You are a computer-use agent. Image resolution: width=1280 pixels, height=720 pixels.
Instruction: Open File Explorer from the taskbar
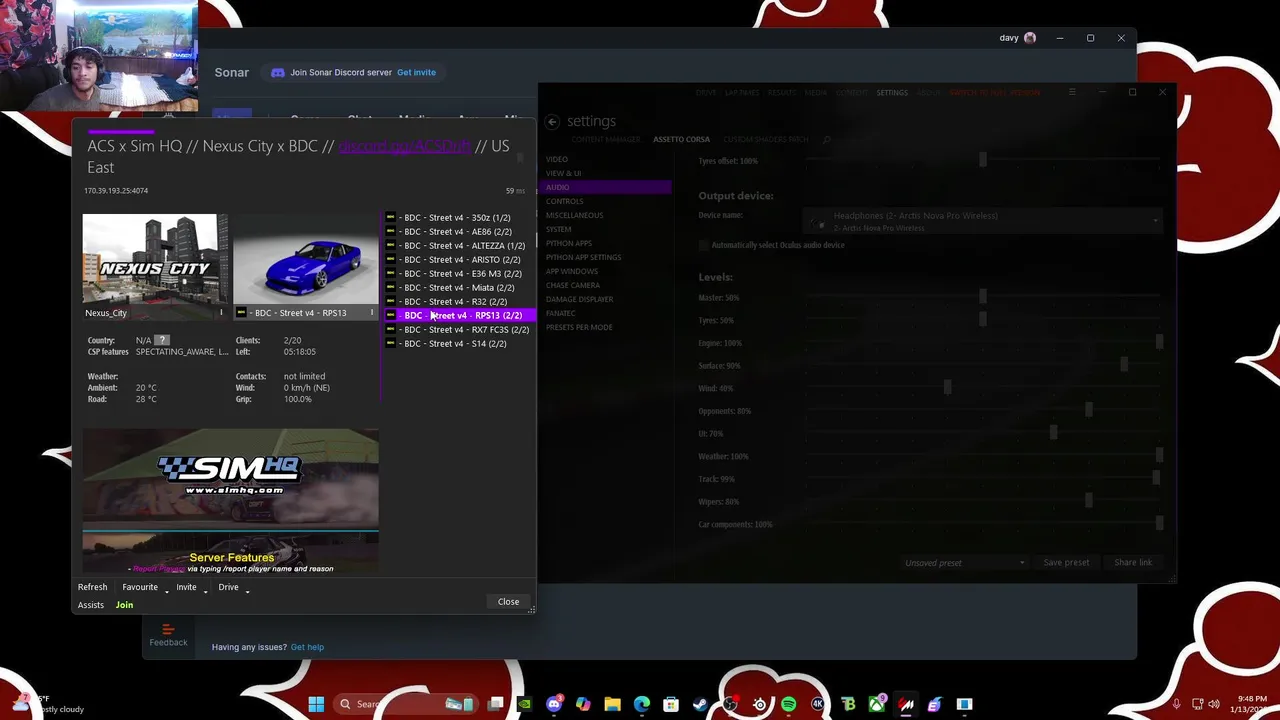612,704
